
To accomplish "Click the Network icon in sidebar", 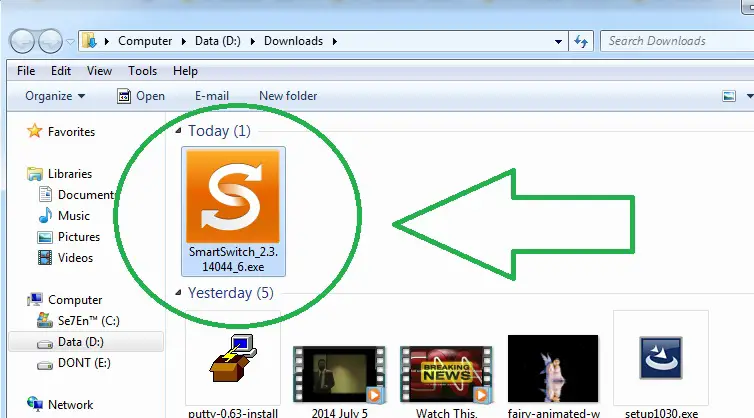I will (35, 405).
